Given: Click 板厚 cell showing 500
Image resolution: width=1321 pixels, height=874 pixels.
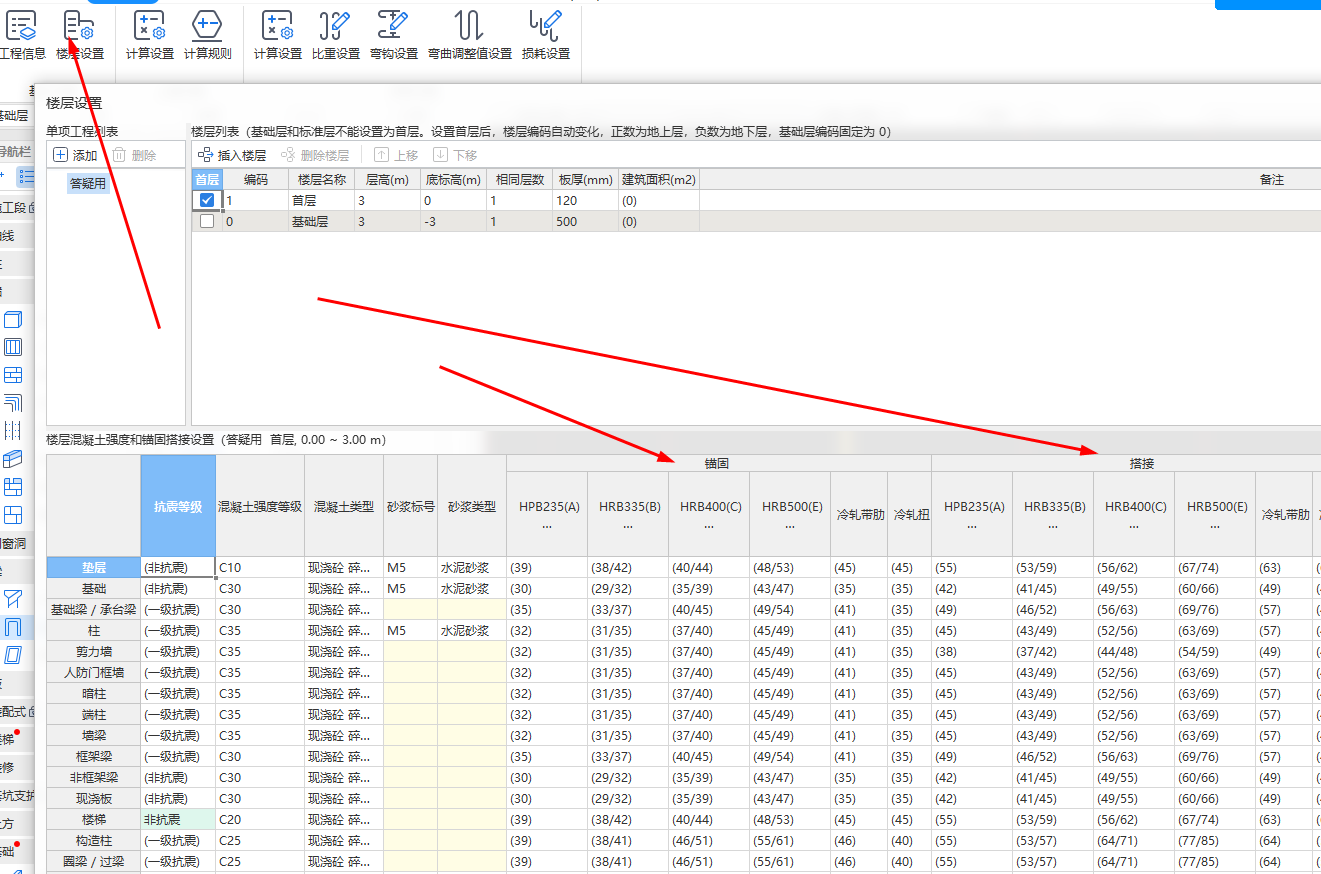Looking at the screenshot, I should pyautogui.click(x=585, y=222).
